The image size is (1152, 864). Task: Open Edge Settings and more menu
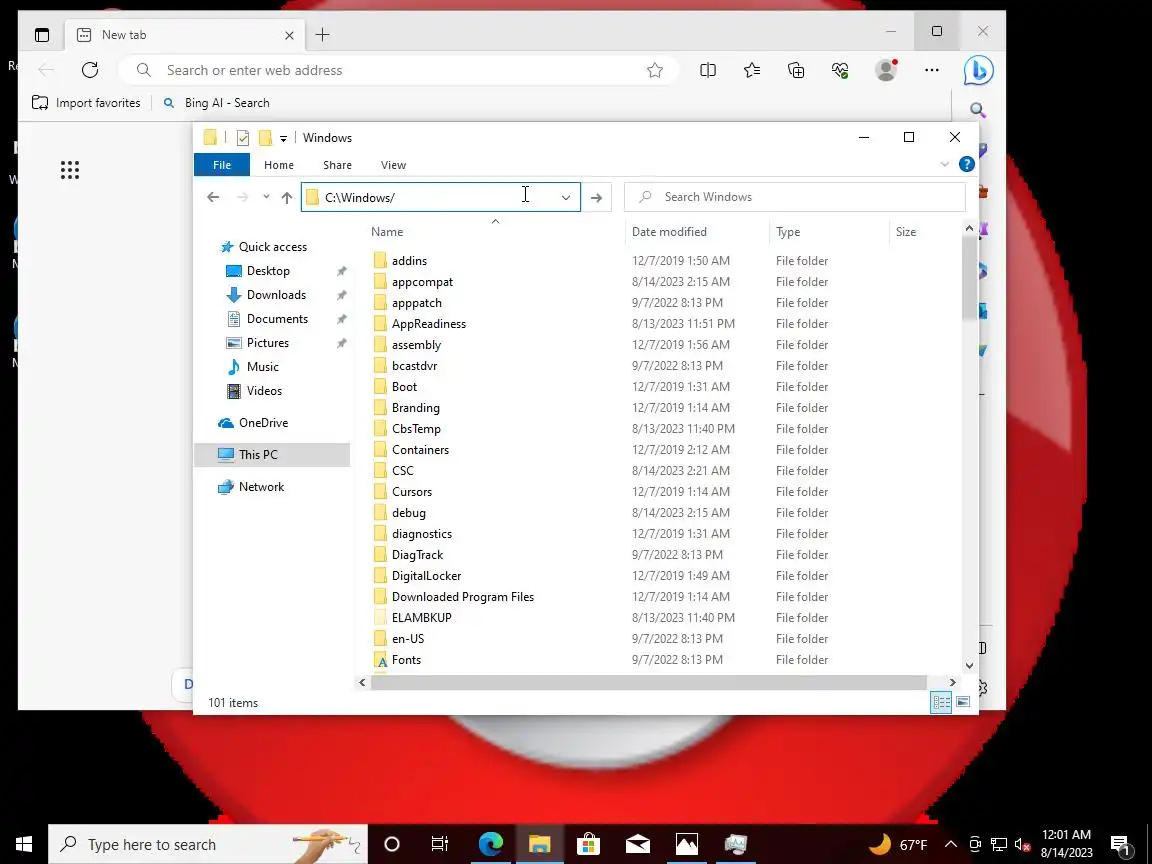pos(932,71)
